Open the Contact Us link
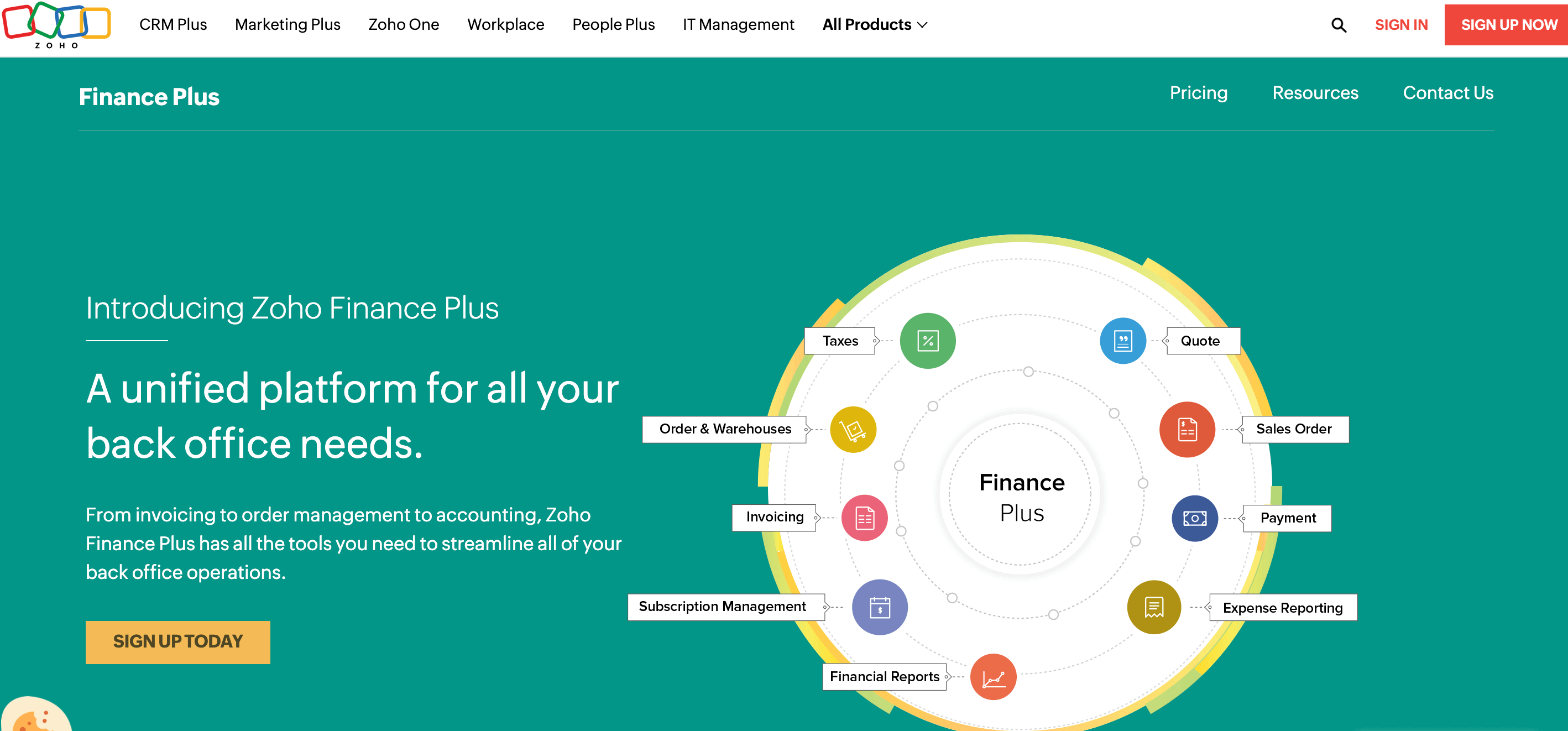Screen dimensions: 1568x731 [x=1447, y=93]
